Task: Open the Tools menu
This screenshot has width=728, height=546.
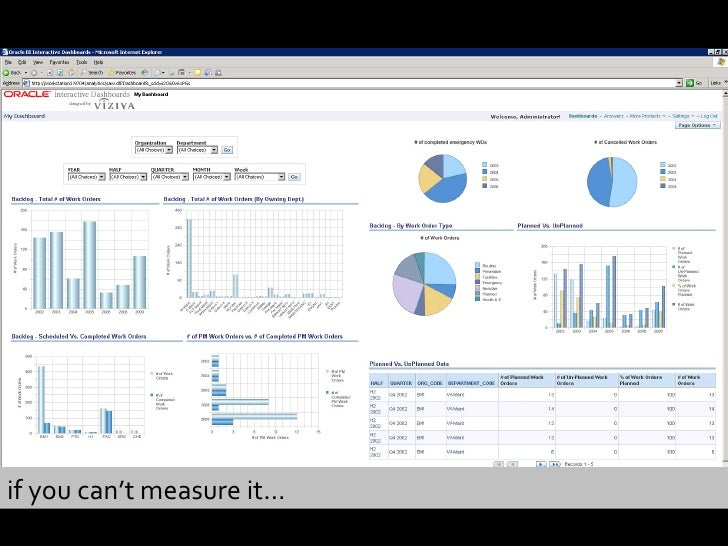Action: pyautogui.click(x=82, y=62)
